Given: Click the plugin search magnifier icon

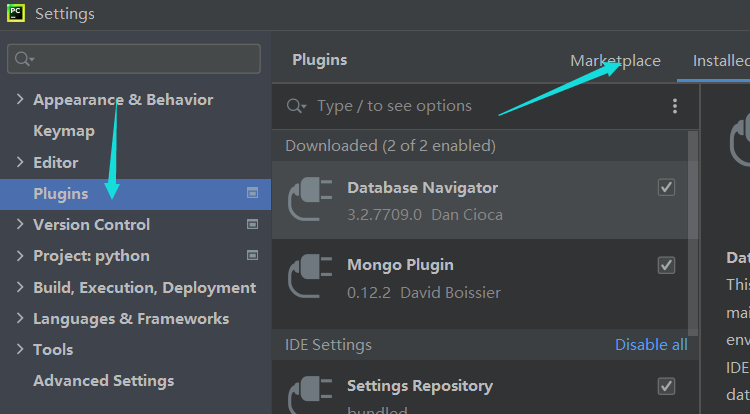Looking at the screenshot, I should [x=296, y=106].
